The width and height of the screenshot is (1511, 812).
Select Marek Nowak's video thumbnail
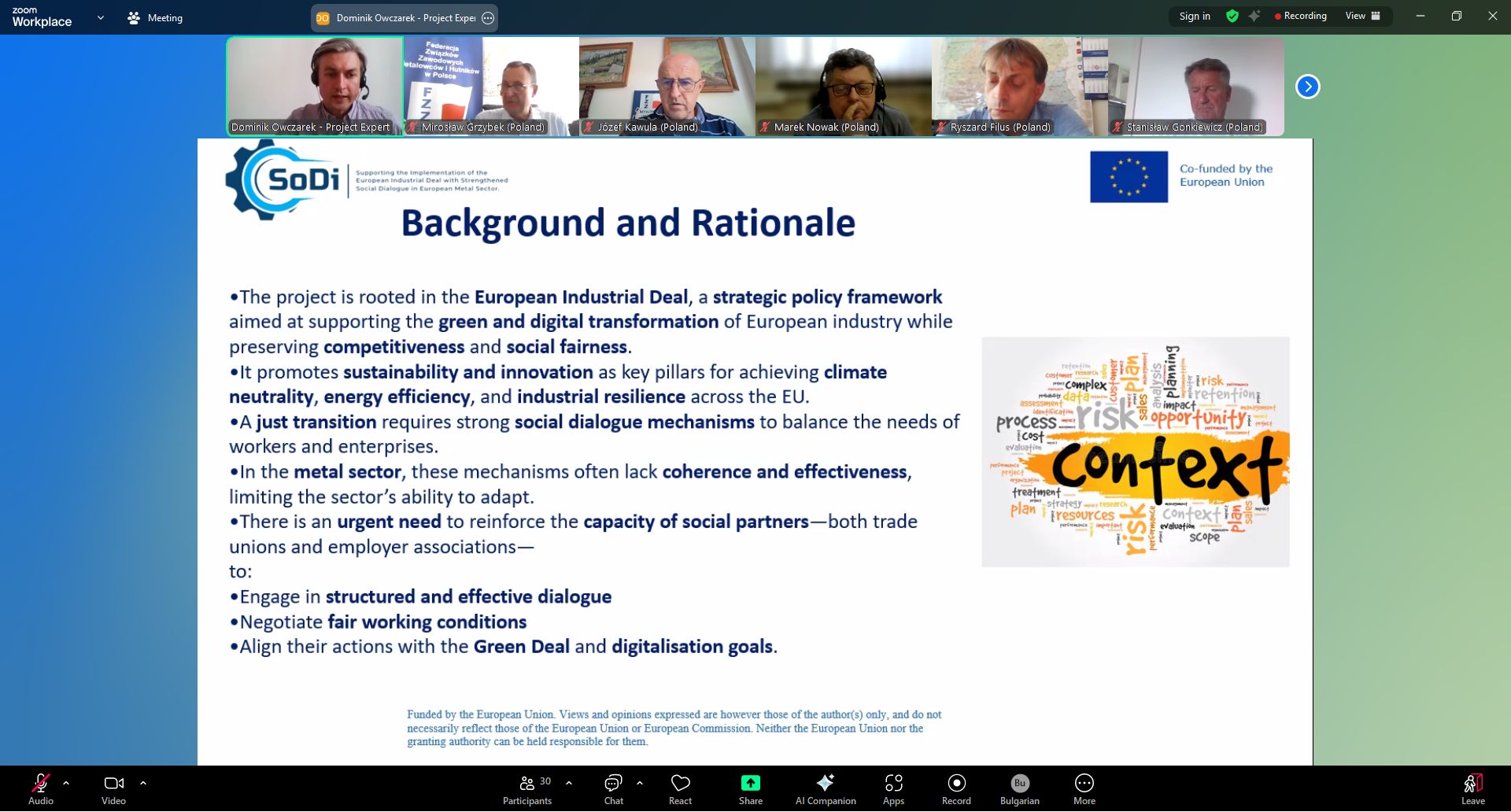(x=844, y=87)
